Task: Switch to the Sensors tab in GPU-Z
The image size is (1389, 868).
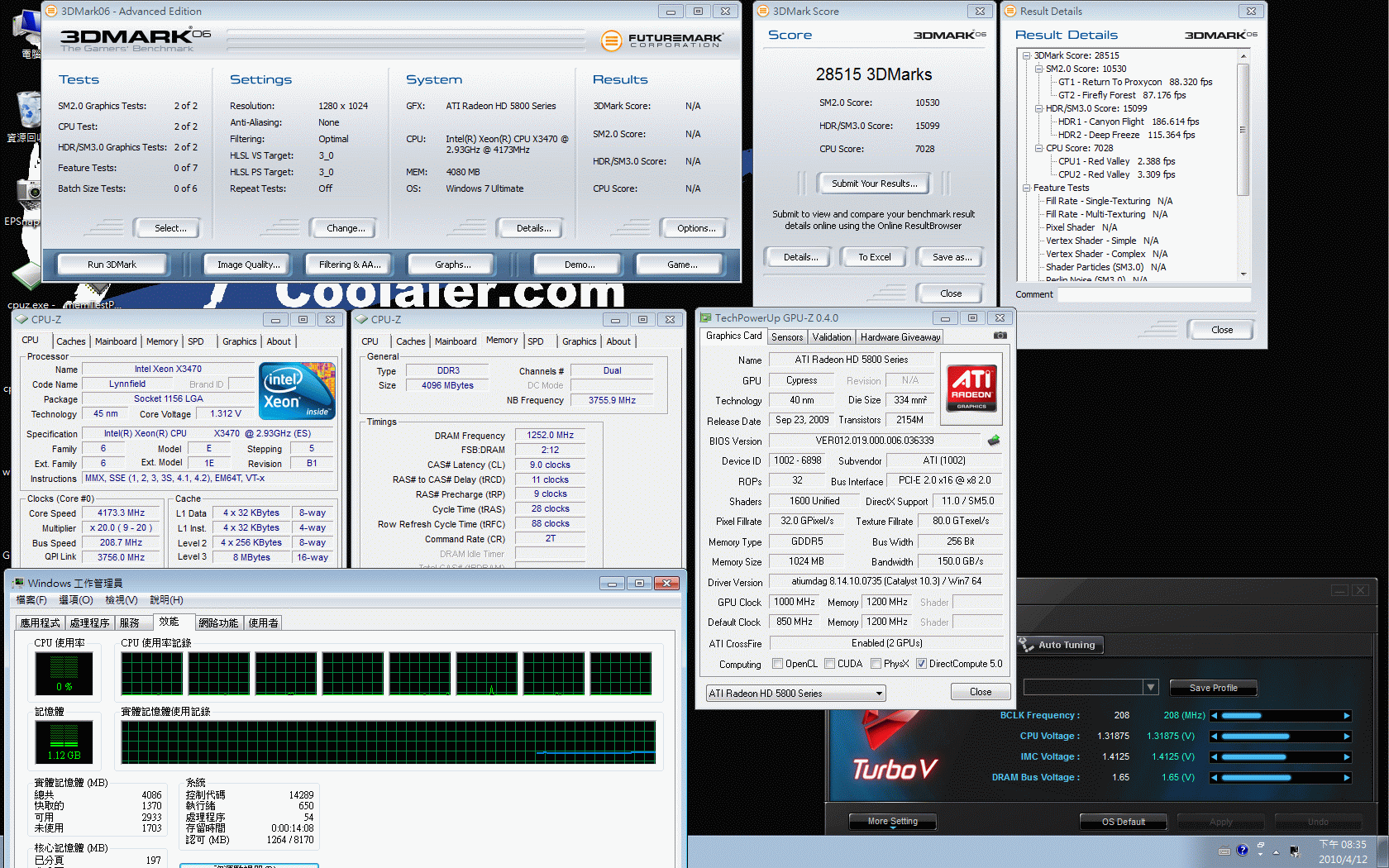Action: [x=787, y=337]
